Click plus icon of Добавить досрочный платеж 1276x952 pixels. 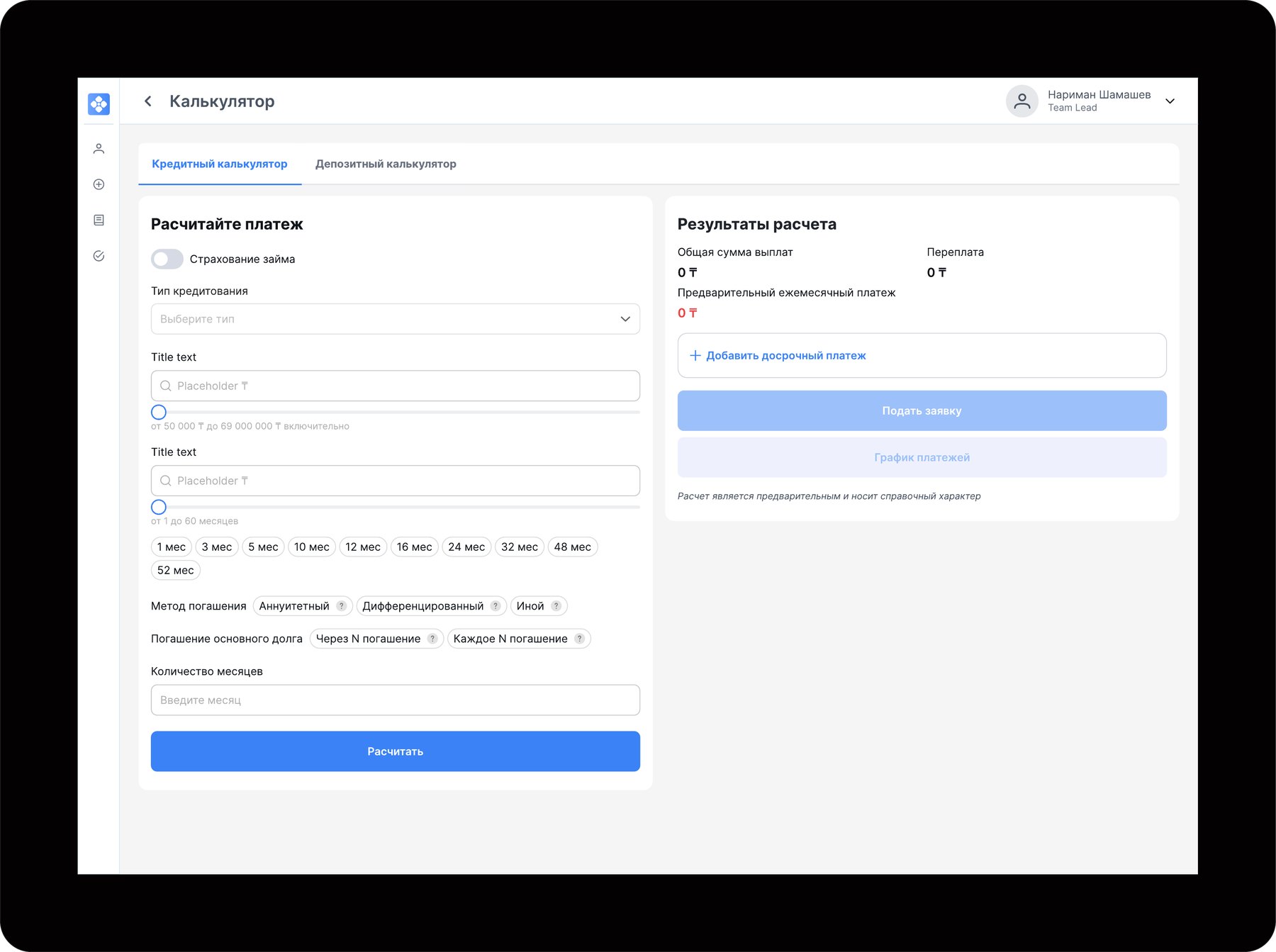tap(695, 356)
